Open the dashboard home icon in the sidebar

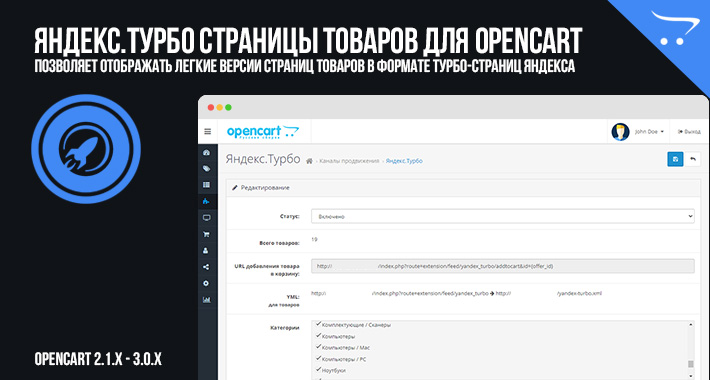(x=207, y=153)
